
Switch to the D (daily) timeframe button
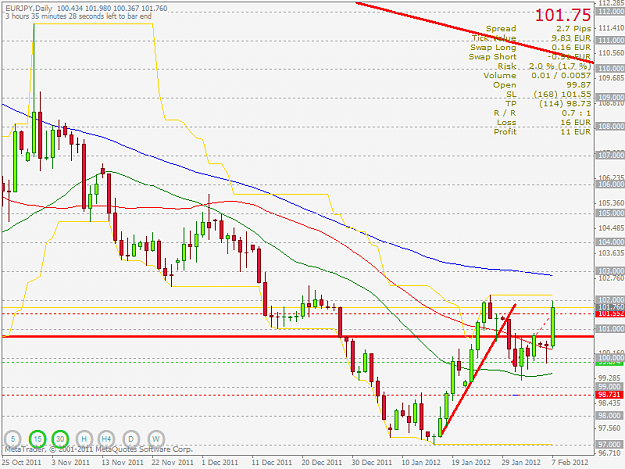[131, 439]
